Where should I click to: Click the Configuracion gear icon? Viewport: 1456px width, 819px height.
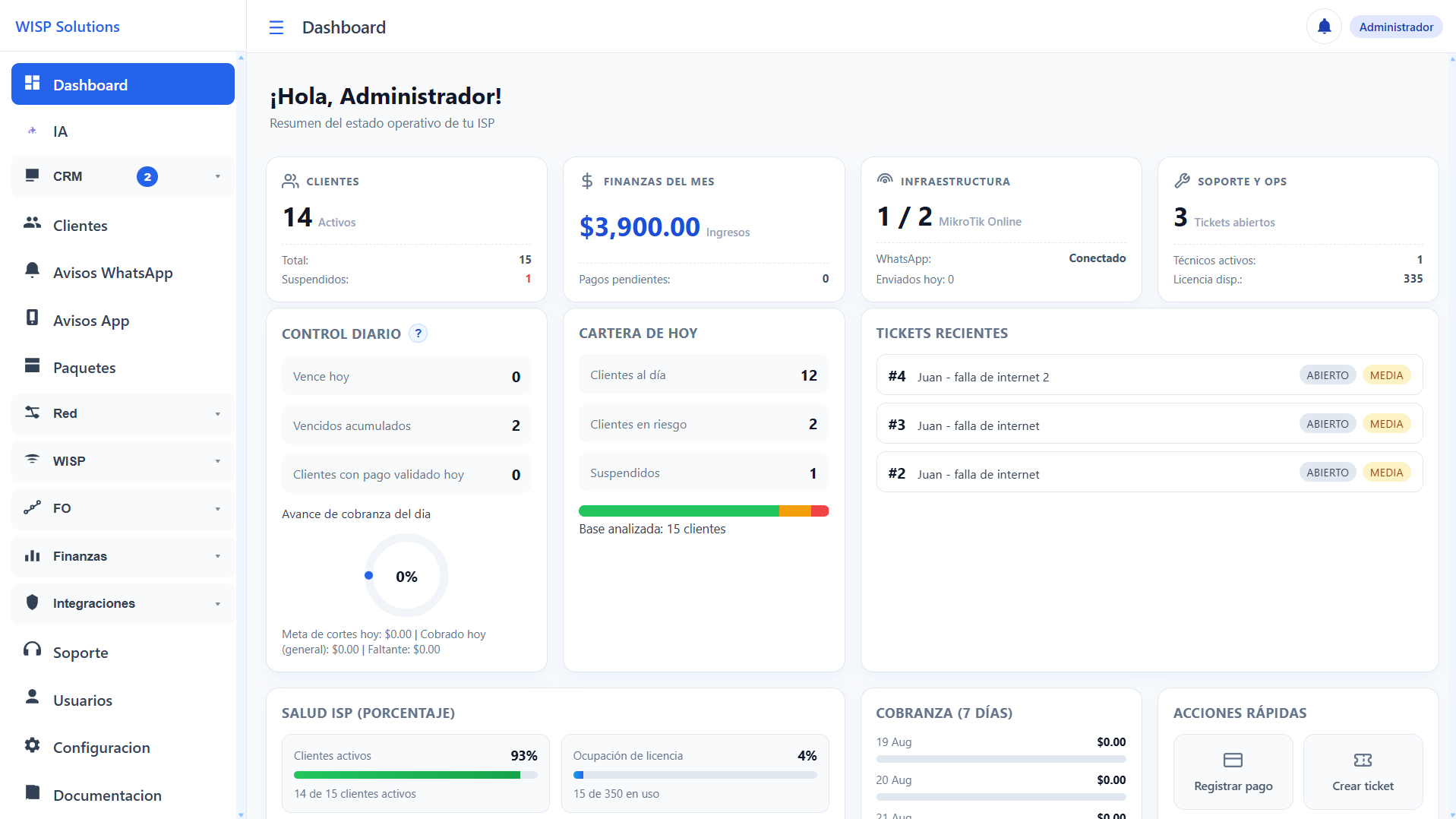[32, 745]
